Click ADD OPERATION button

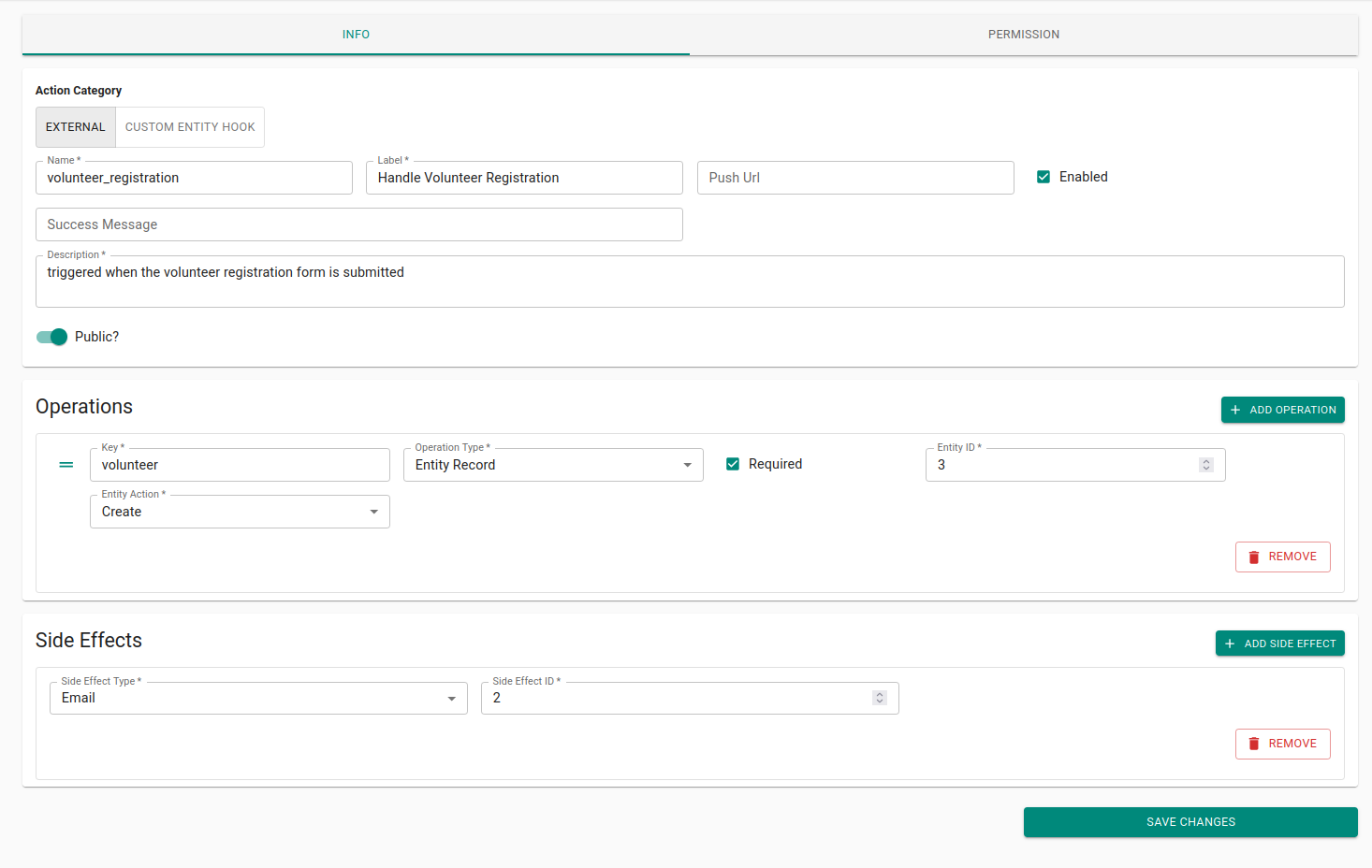[1282, 410]
